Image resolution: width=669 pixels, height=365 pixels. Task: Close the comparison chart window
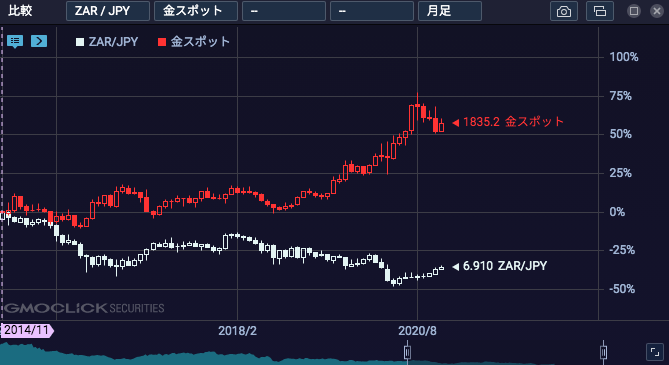coord(657,11)
